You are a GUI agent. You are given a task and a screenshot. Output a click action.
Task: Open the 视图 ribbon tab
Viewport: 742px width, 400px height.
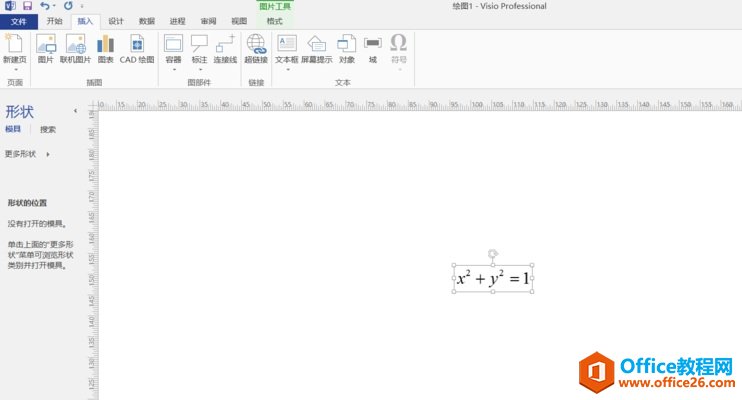[x=239, y=21]
